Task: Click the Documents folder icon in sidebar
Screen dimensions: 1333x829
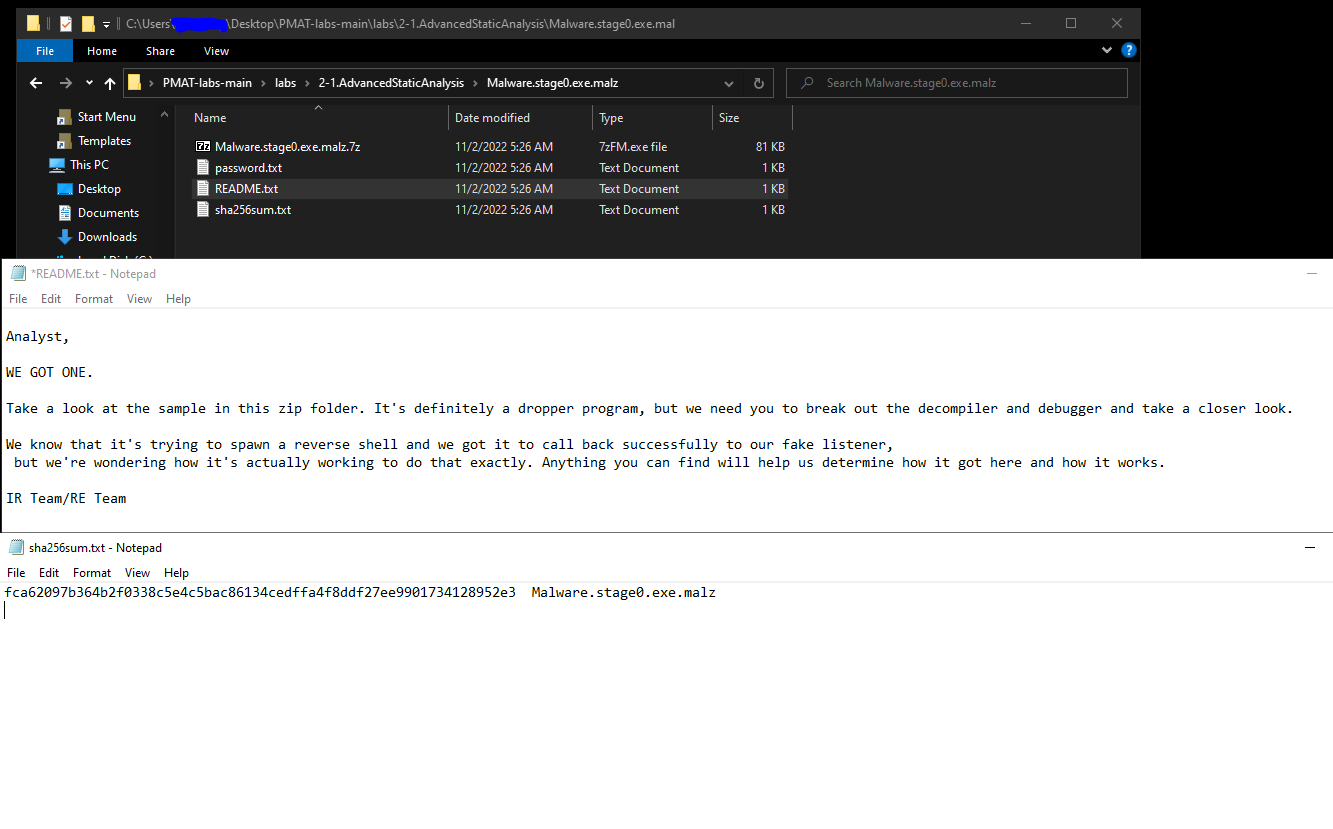Action: (65, 213)
